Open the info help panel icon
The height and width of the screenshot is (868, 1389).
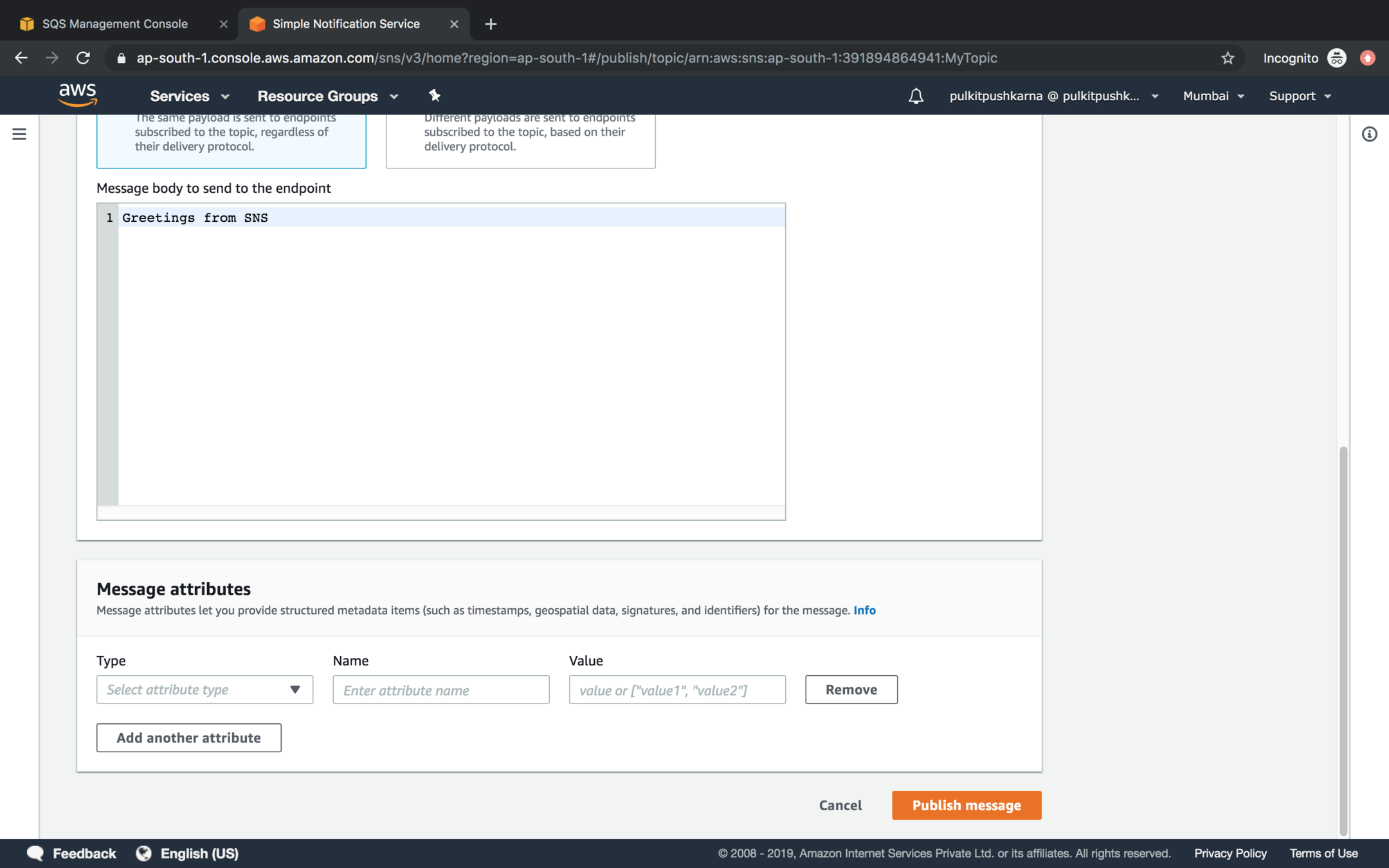1369,134
